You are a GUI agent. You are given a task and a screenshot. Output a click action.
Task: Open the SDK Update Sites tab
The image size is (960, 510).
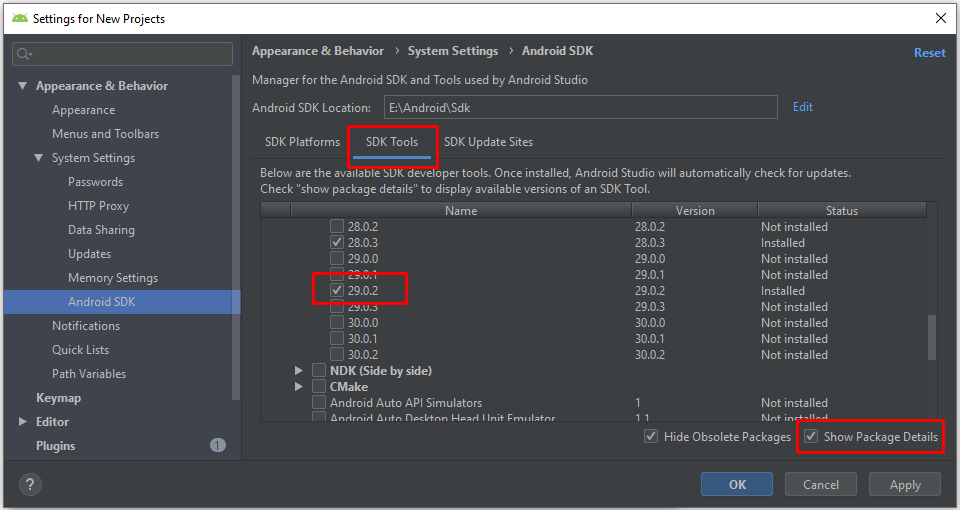(488, 142)
